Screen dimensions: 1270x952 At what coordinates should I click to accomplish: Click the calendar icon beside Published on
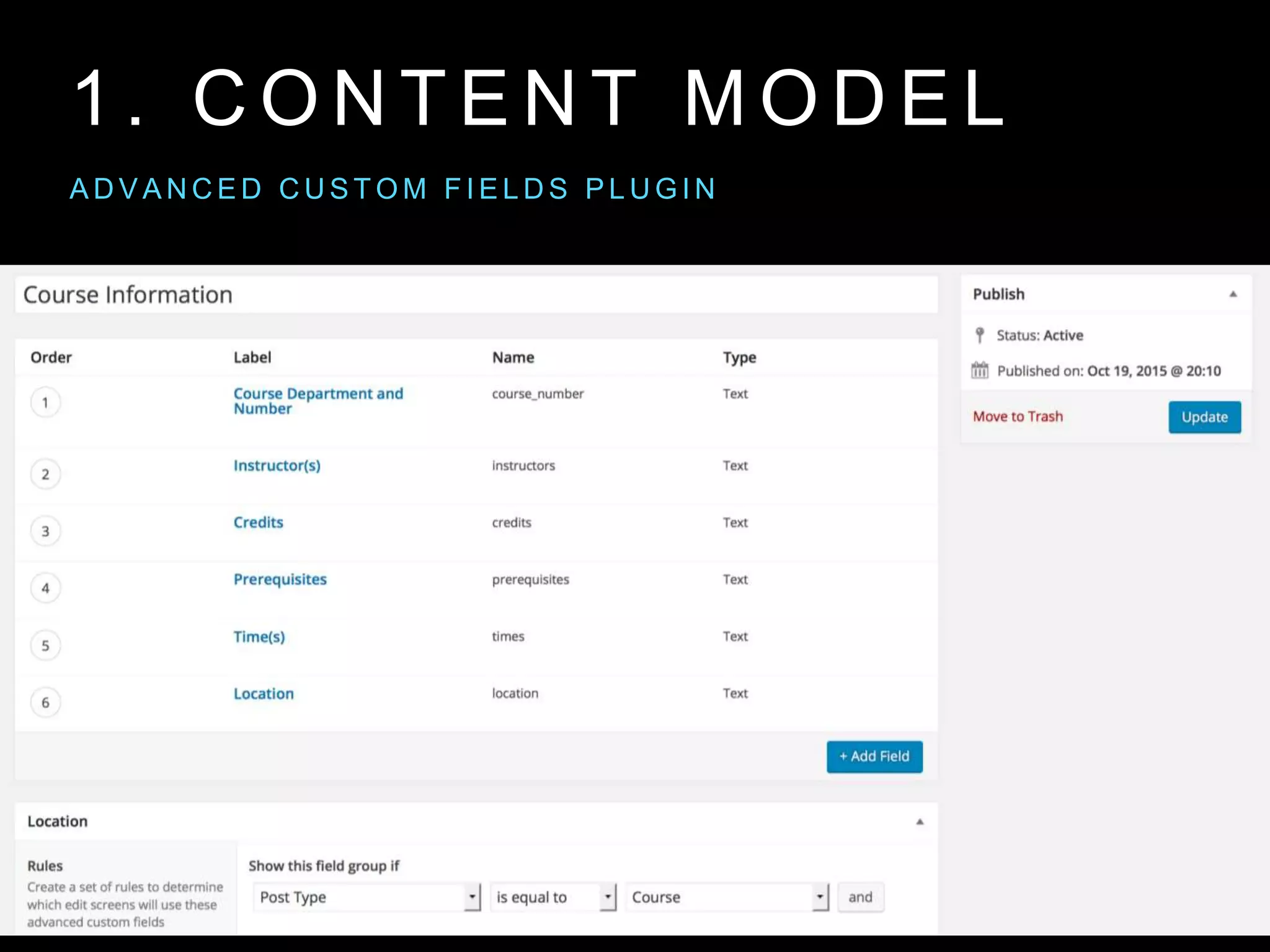(x=980, y=371)
